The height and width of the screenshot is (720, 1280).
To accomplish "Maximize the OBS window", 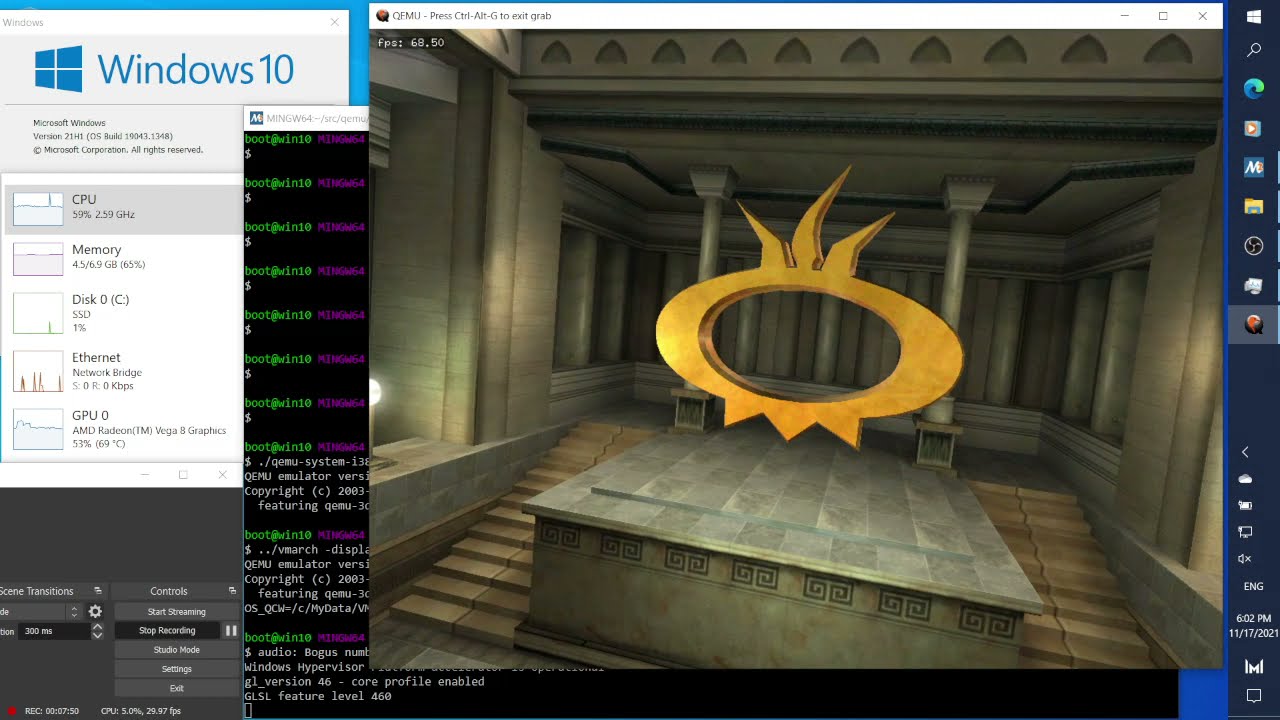I will pos(183,475).
